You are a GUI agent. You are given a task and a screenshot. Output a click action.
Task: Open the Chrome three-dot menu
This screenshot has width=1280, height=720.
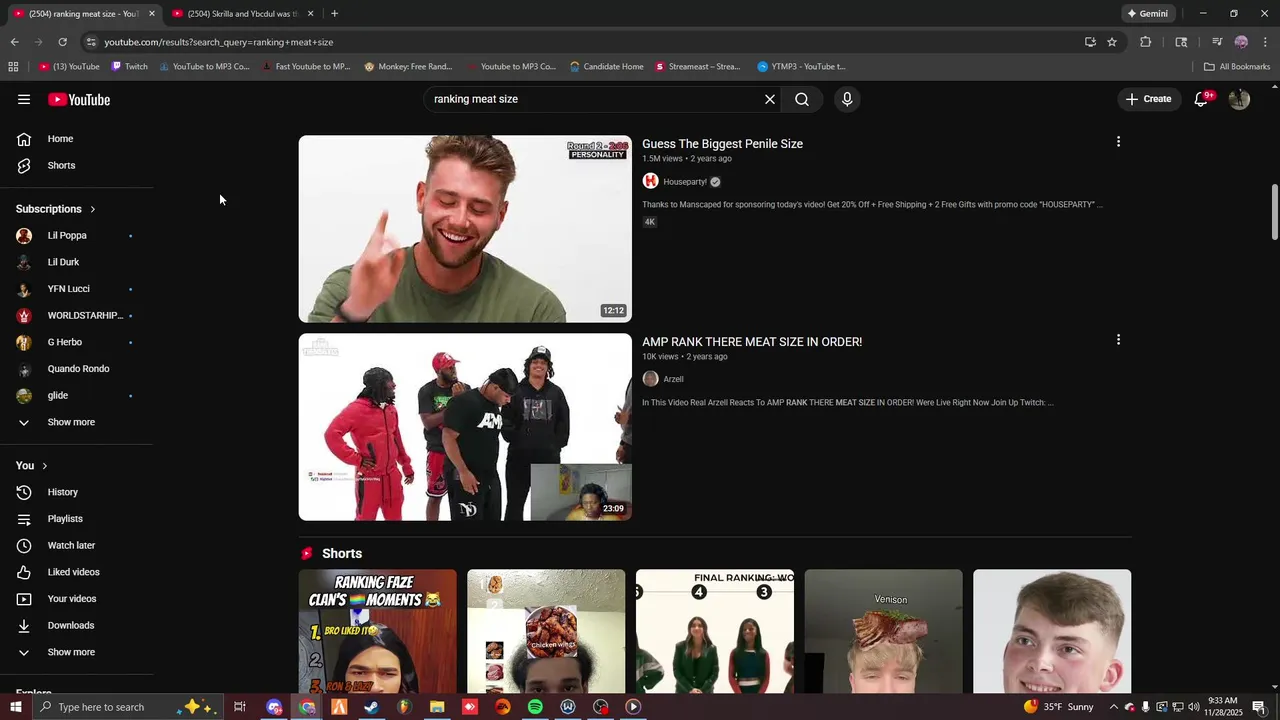coord(1265,42)
